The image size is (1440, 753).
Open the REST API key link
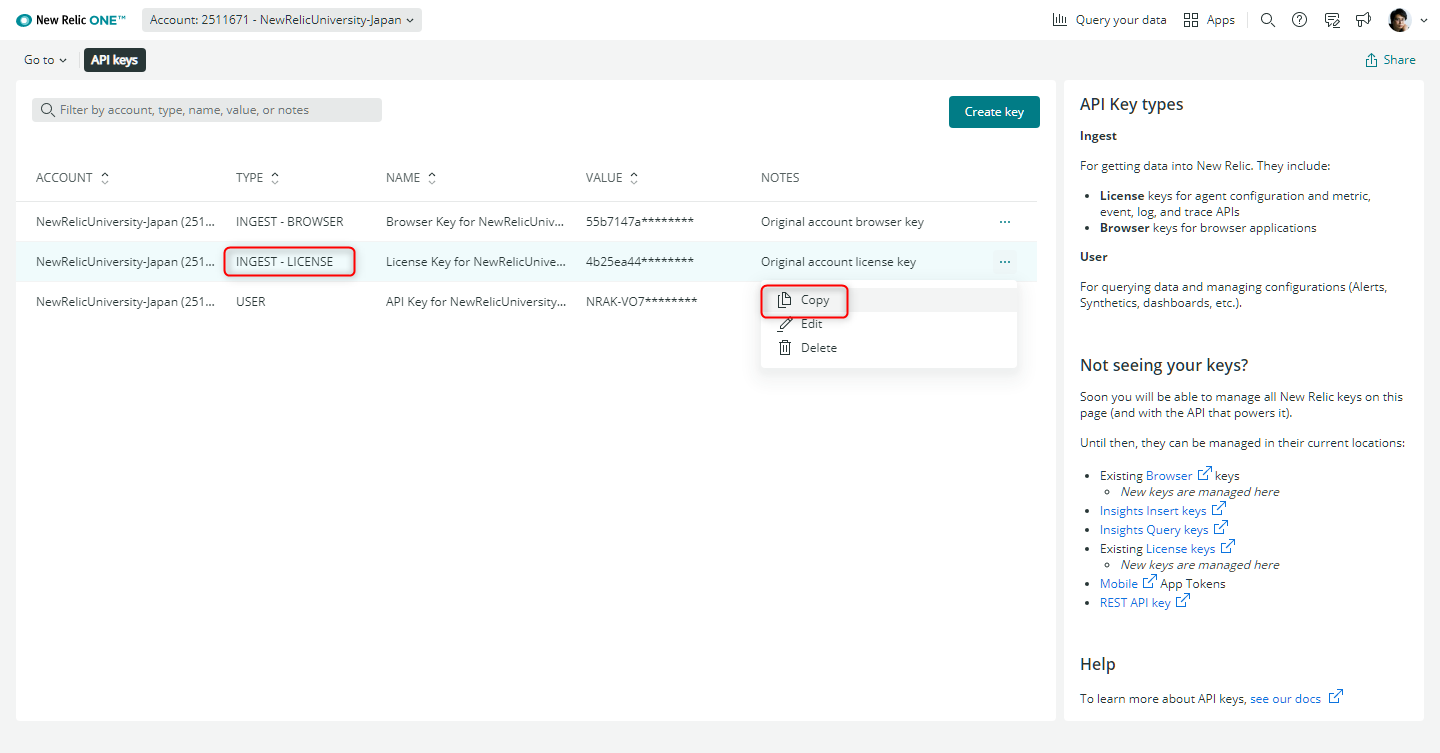pos(1145,602)
